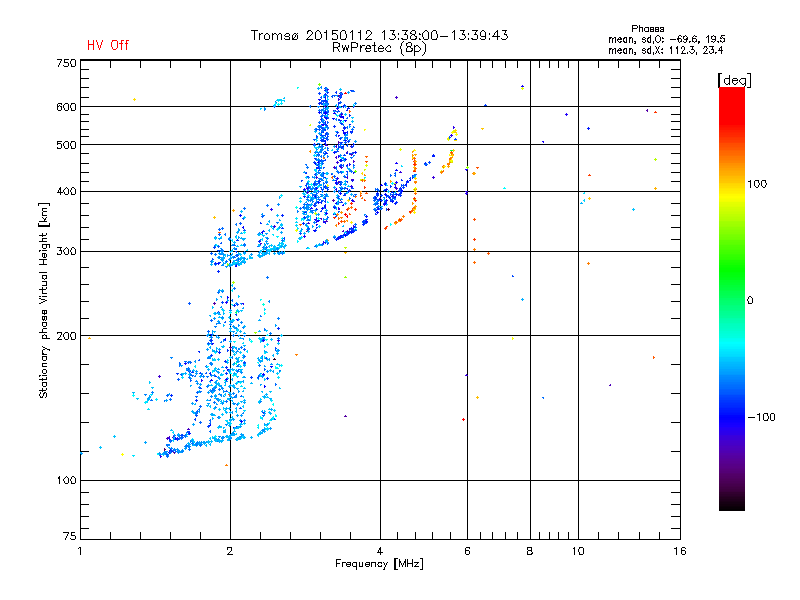Screen dimensions: 800x600
Task: Click the colorbar tick label "-100"
Action: point(761,417)
